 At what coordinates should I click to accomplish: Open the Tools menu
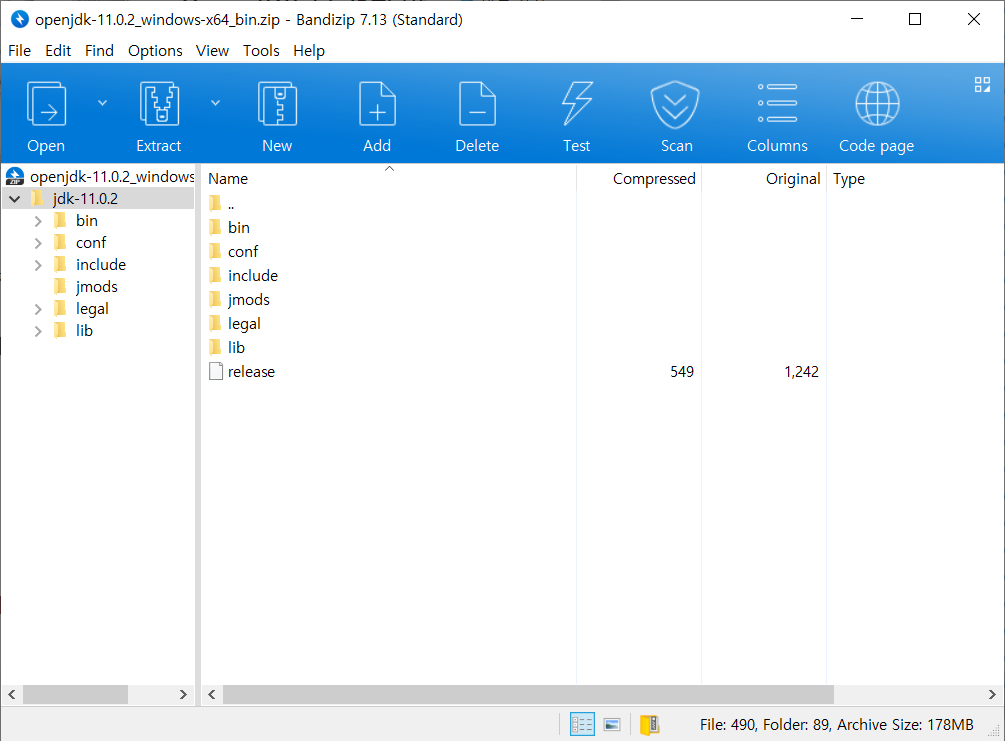(x=261, y=51)
